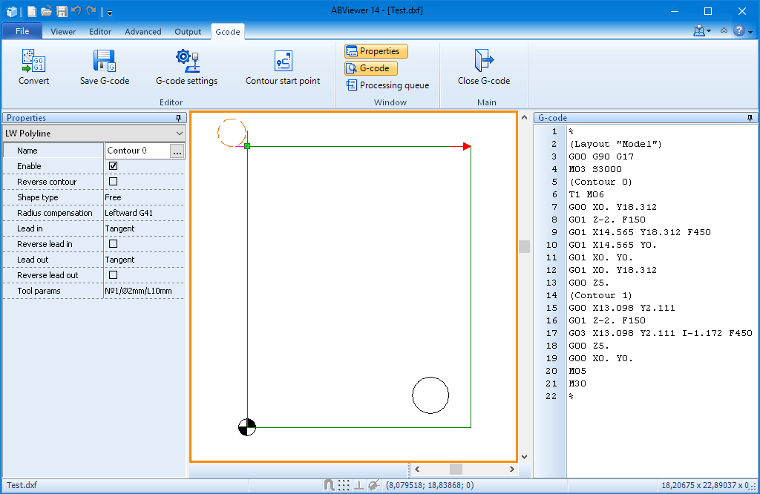
Task: Open G-code settings
Action: click(x=186, y=61)
